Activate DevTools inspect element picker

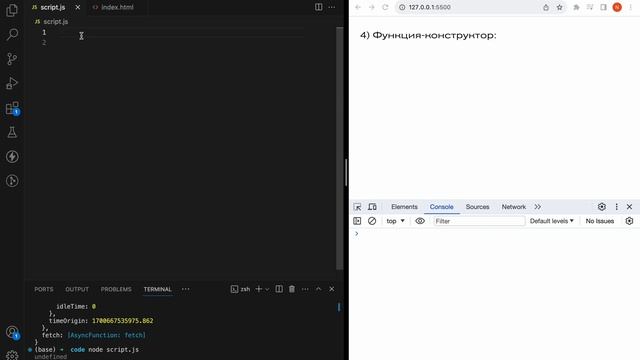coord(358,207)
